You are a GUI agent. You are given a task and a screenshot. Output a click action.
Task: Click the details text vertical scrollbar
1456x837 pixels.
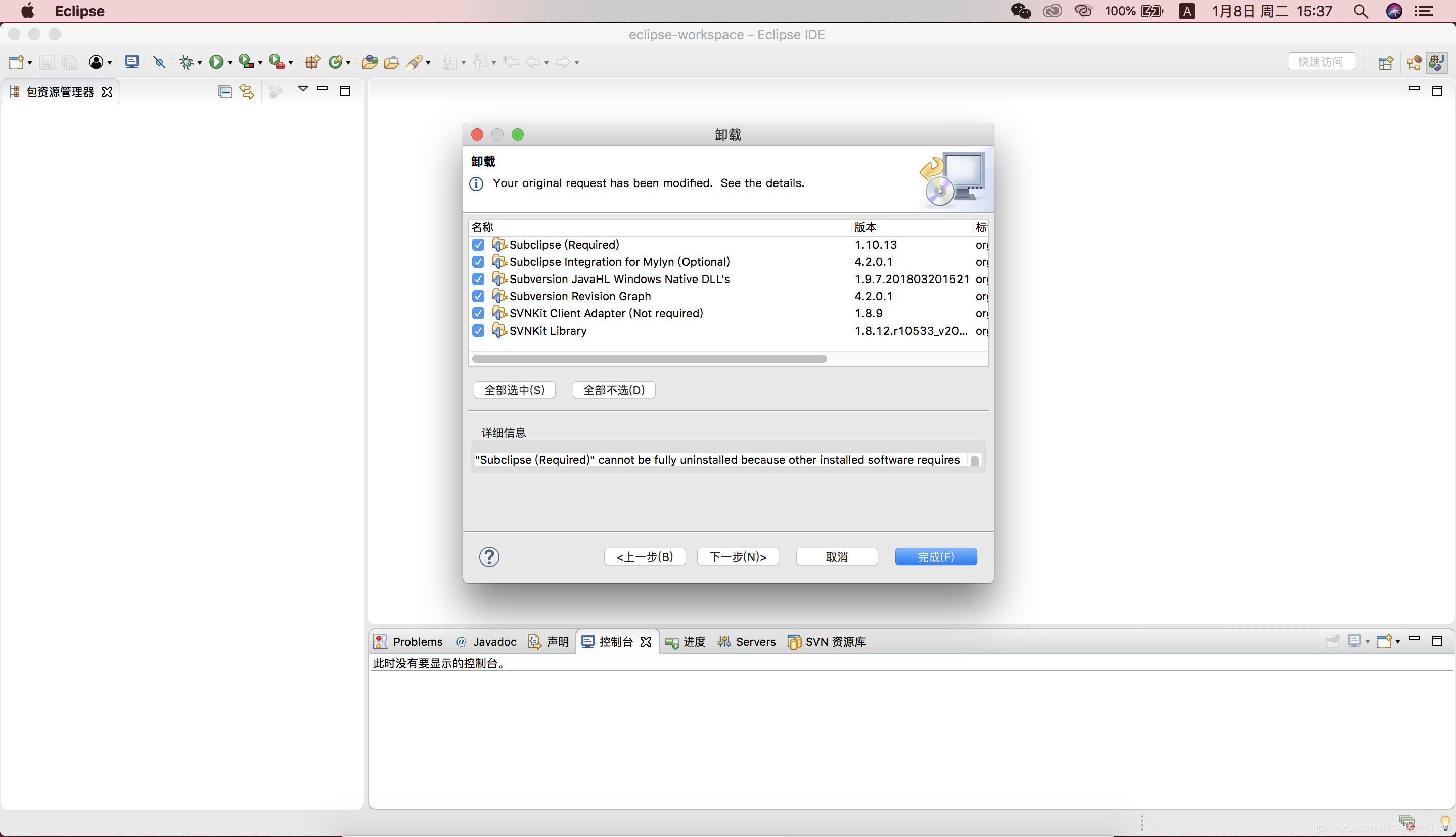(975, 460)
